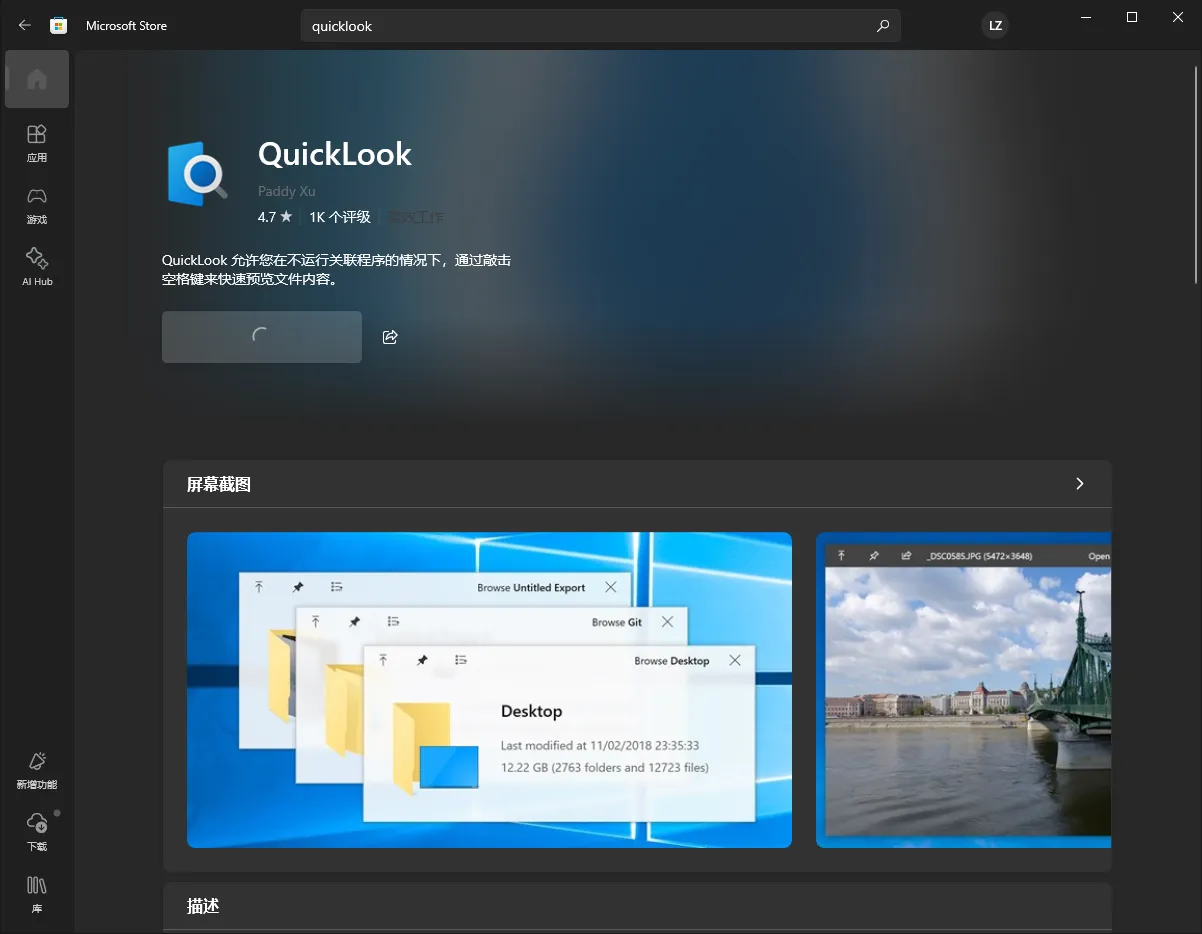The height and width of the screenshot is (934, 1202).
Task: Click the page vertical scrollbar
Action: [1196, 175]
